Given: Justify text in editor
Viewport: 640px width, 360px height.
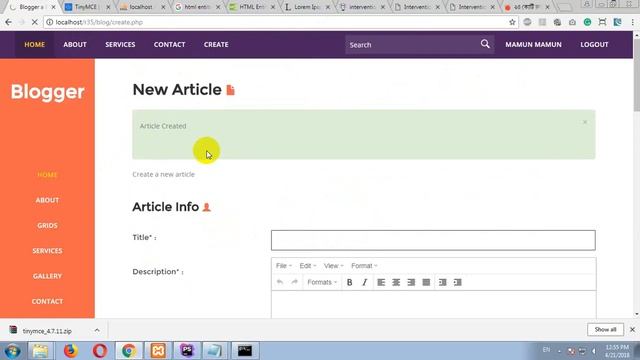Looking at the screenshot, I should (426, 282).
